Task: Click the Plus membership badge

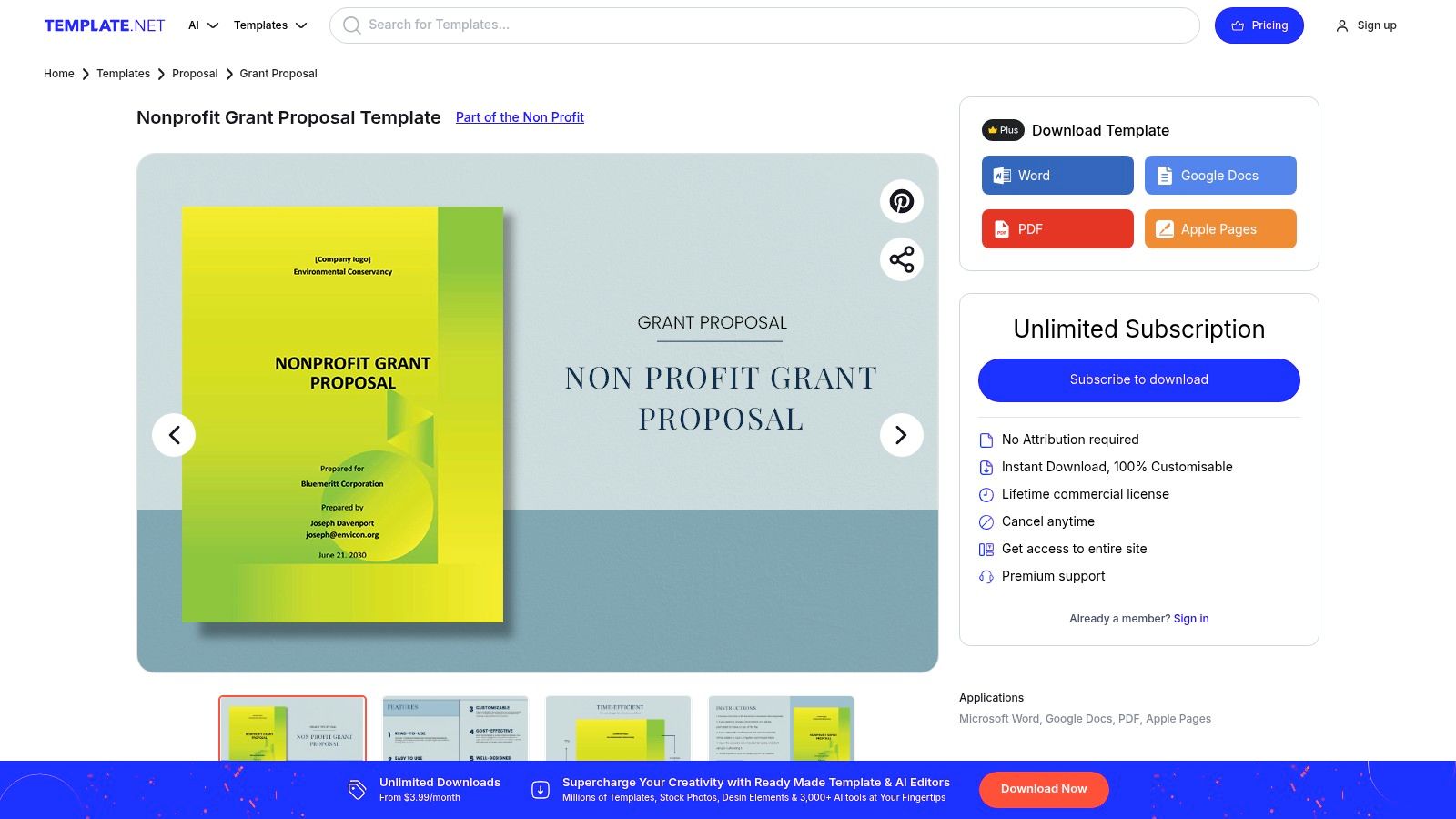Action: pyautogui.click(x=1002, y=130)
